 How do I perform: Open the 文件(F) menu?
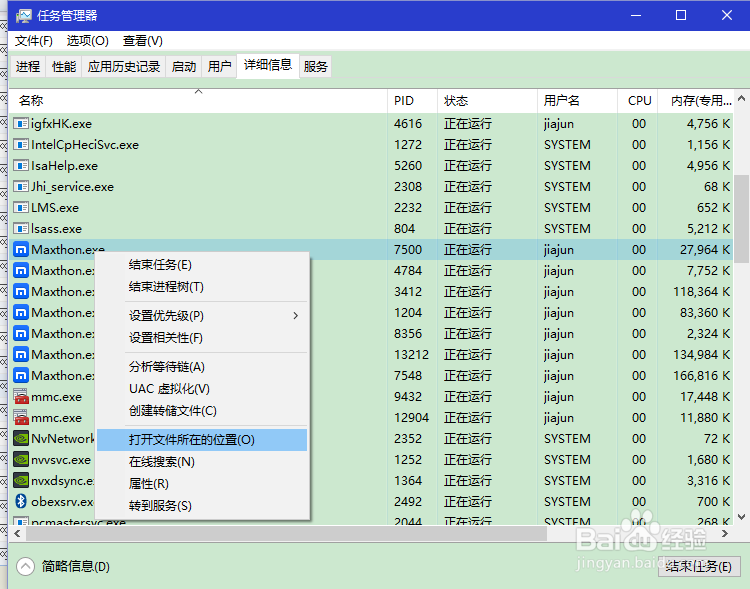click(x=33, y=41)
